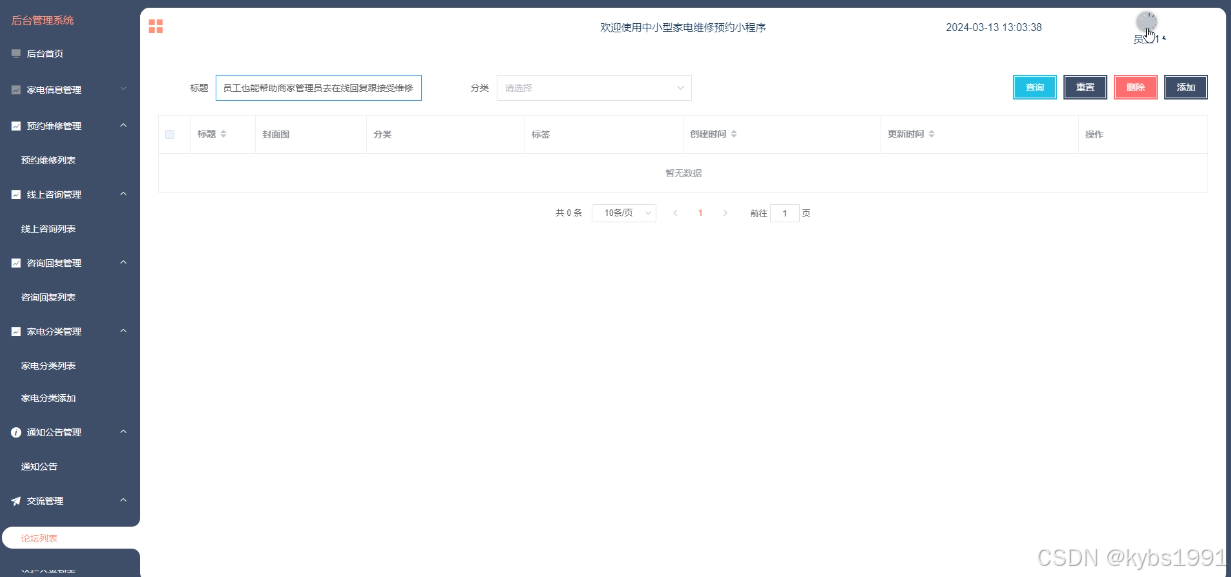Click the chart icon beside 家电分类管理
The height and width of the screenshot is (577, 1231).
coord(16,331)
